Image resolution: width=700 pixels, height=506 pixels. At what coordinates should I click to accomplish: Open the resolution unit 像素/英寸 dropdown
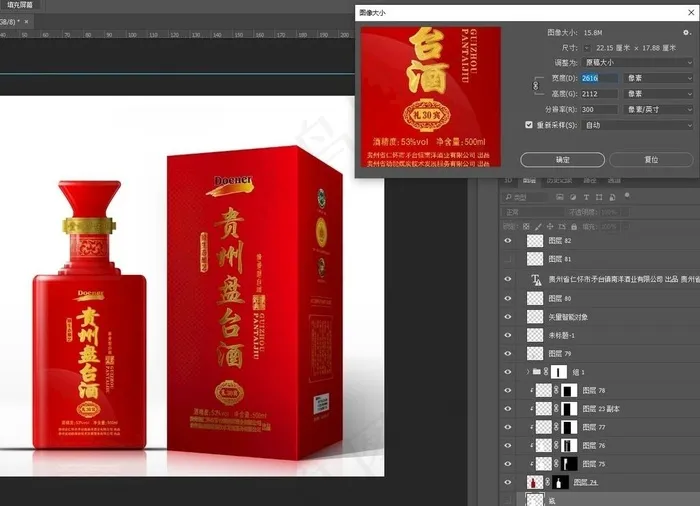[x=658, y=109]
